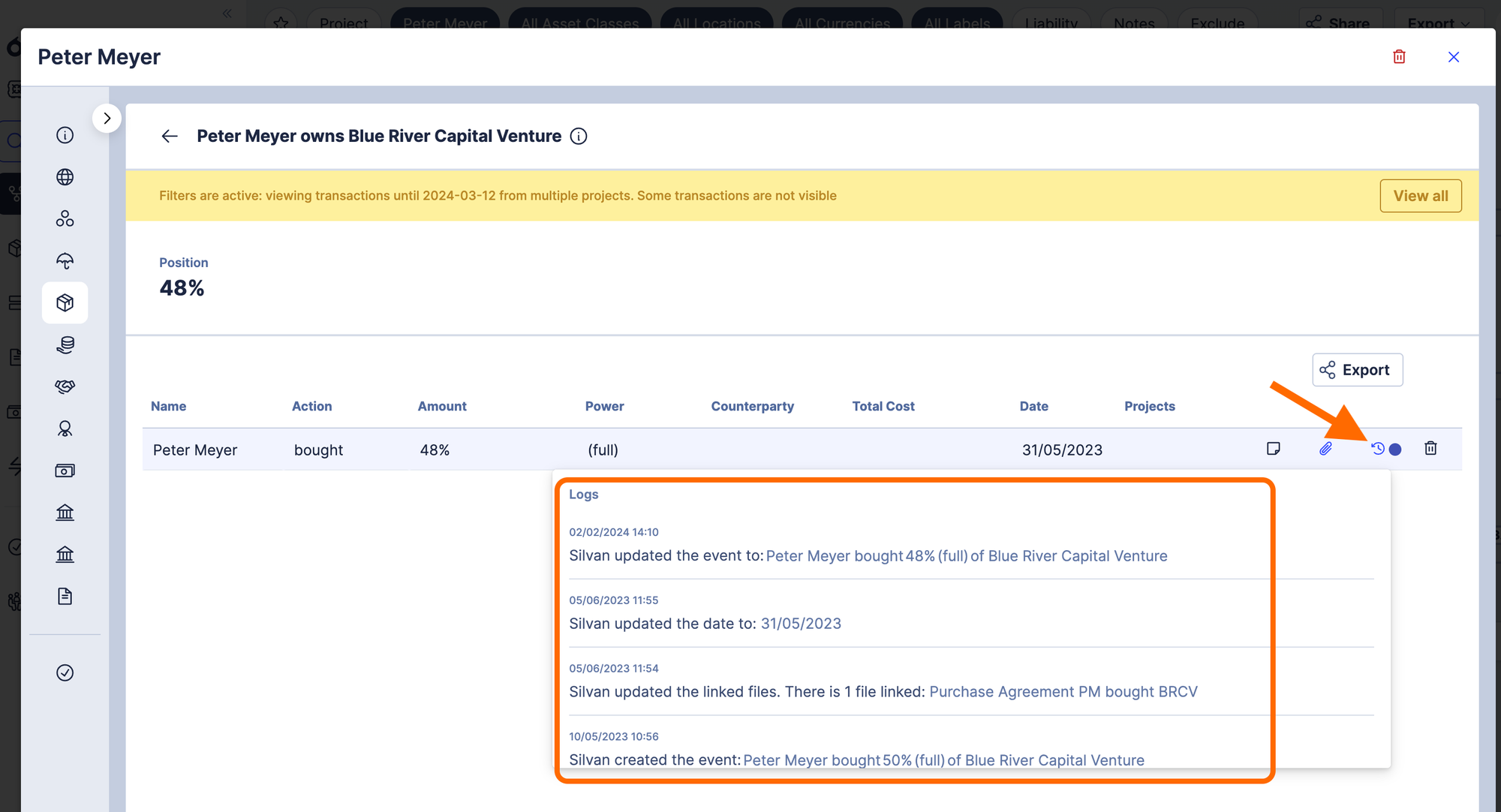Viewport: 1501px width, 812px height.
Task: Click the blue dot status indicator on row
Action: click(x=1394, y=449)
